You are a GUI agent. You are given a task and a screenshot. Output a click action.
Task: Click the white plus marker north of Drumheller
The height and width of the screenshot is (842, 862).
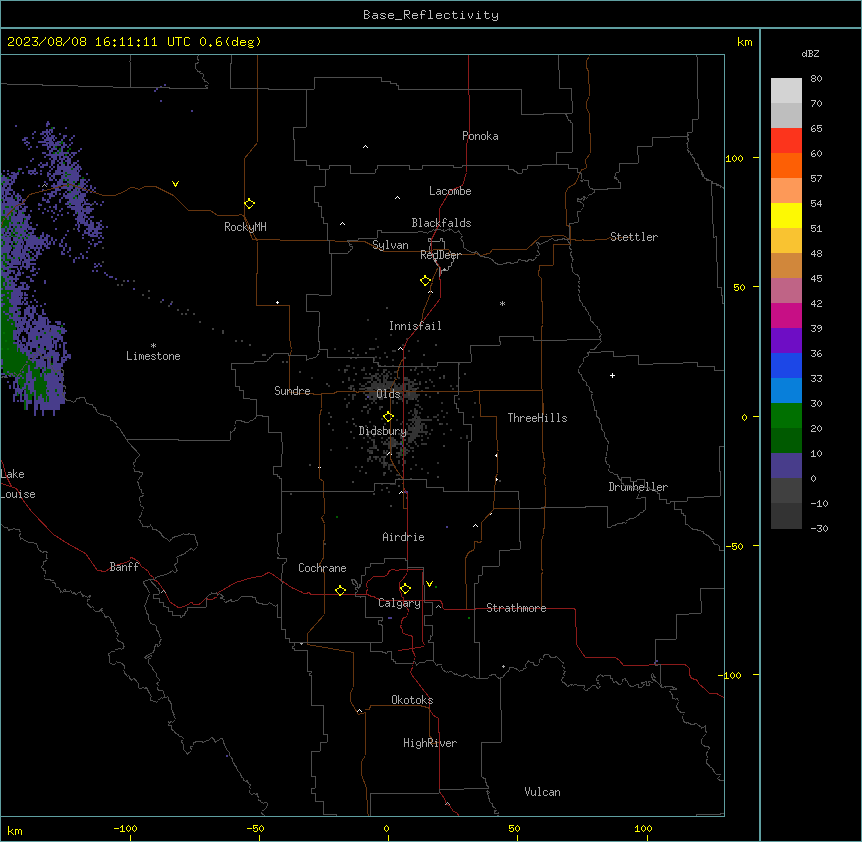612,375
